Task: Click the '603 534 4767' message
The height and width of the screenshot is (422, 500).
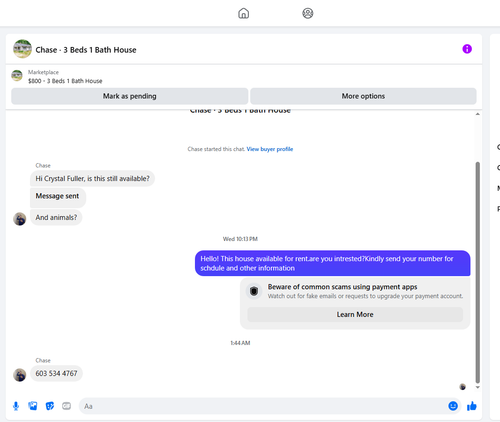Action: [56, 373]
